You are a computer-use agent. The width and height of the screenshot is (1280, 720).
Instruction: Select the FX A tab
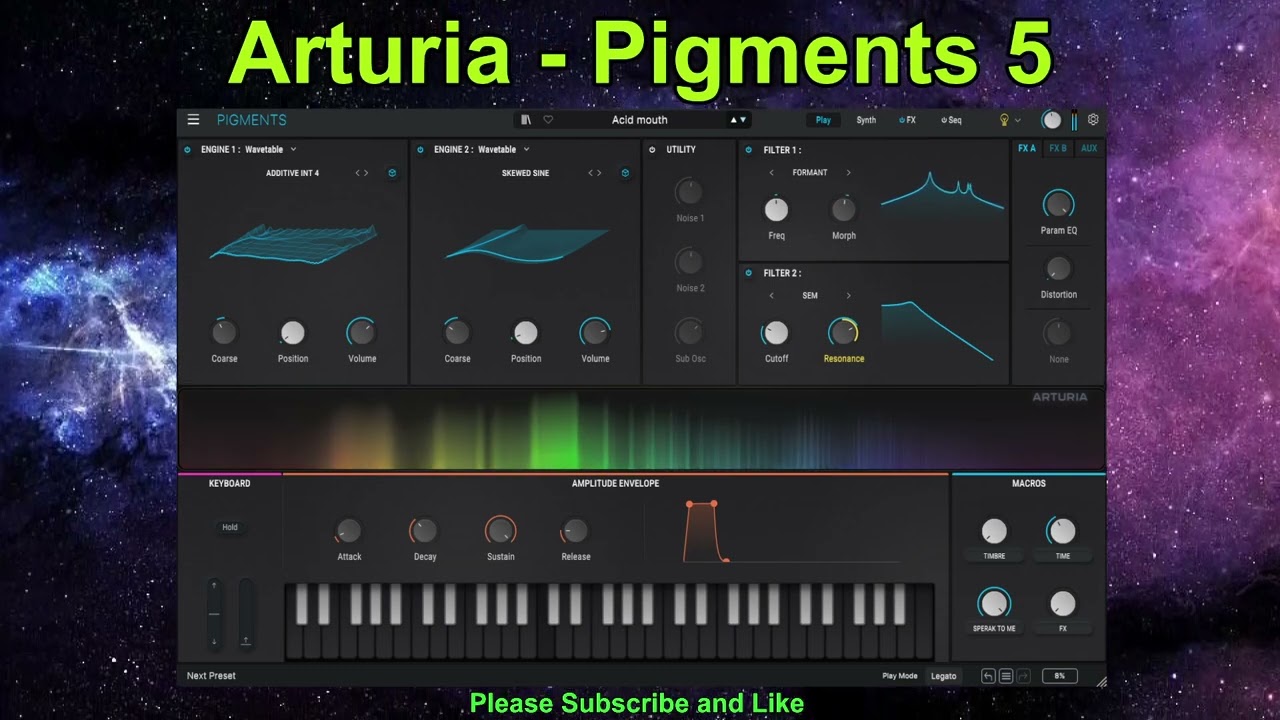click(1027, 149)
